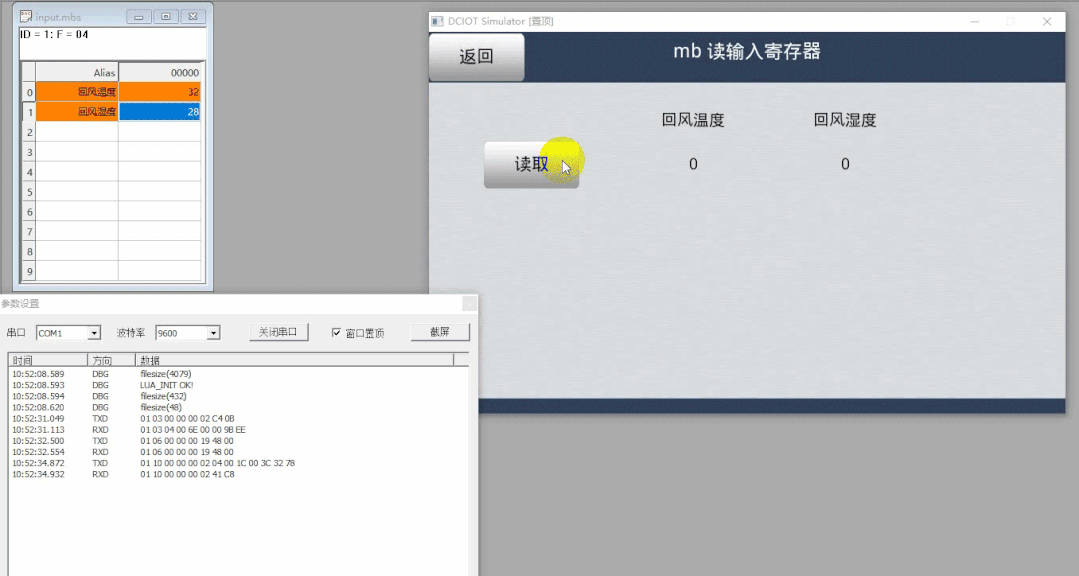Click row header 2 in input.mbs
Viewport: 1079px width, 576px height.
[x=29, y=131]
